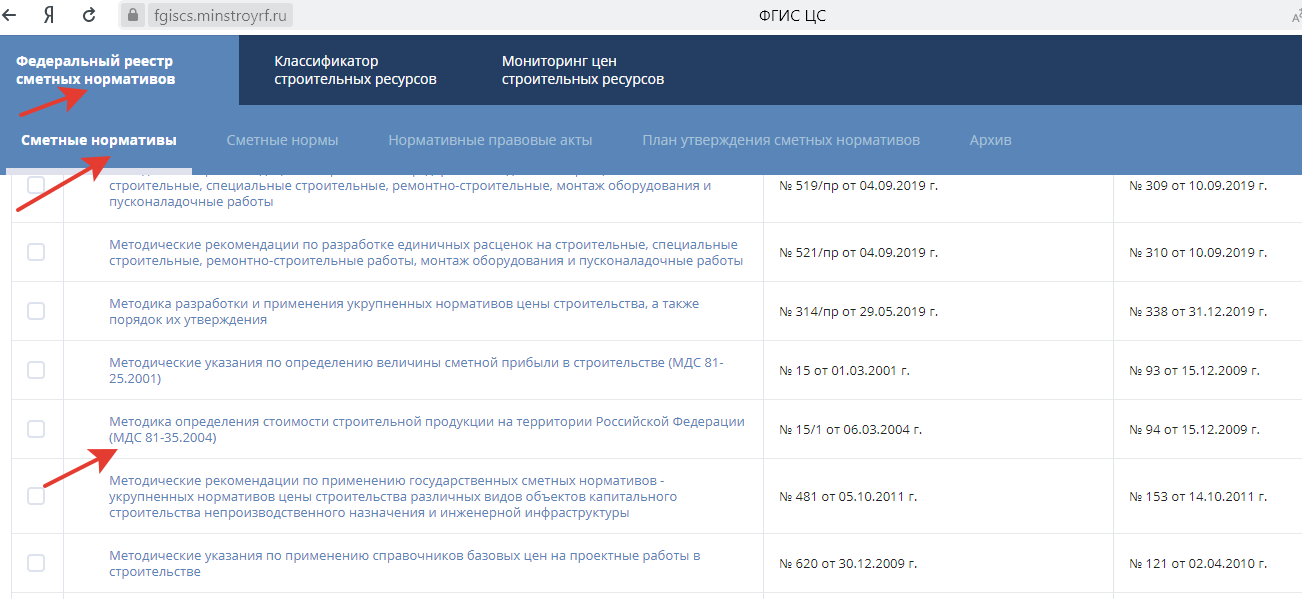Open Методика определения стоимости строительной продукции link
The width and height of the screenshot is (1302, 599).
(x=427, y=429)
